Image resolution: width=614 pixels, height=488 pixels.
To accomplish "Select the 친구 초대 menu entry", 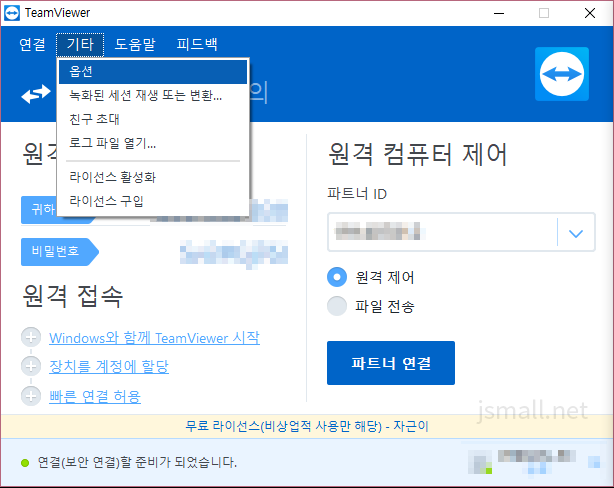I will [x=153, y=119].
